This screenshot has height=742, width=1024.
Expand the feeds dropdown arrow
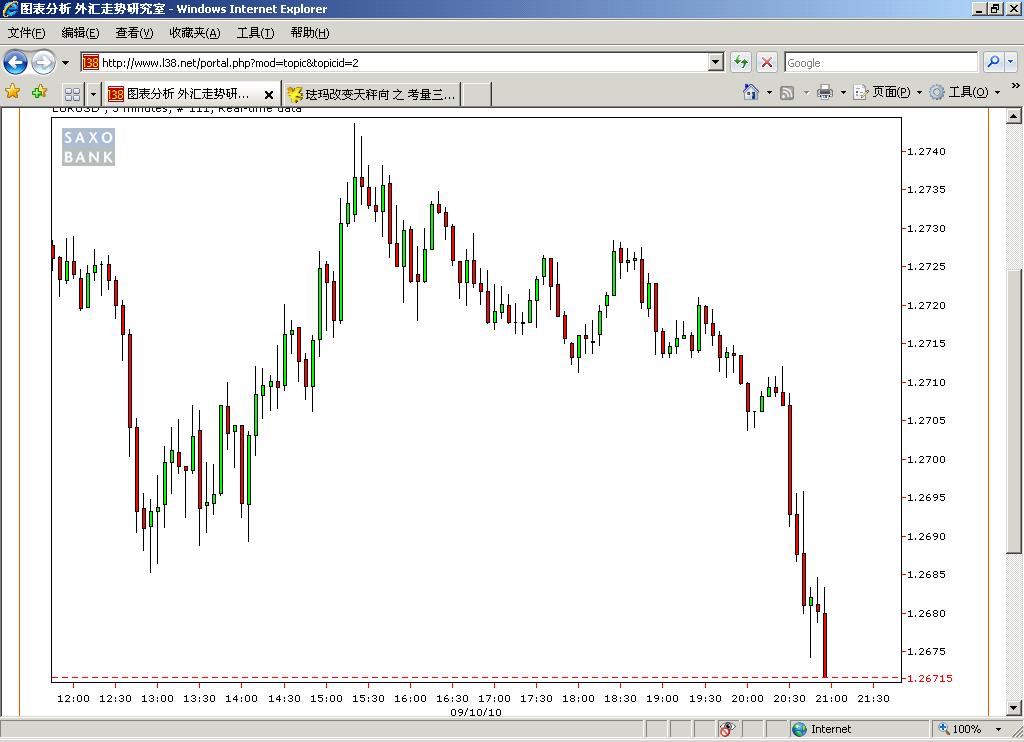coord(806,93)
